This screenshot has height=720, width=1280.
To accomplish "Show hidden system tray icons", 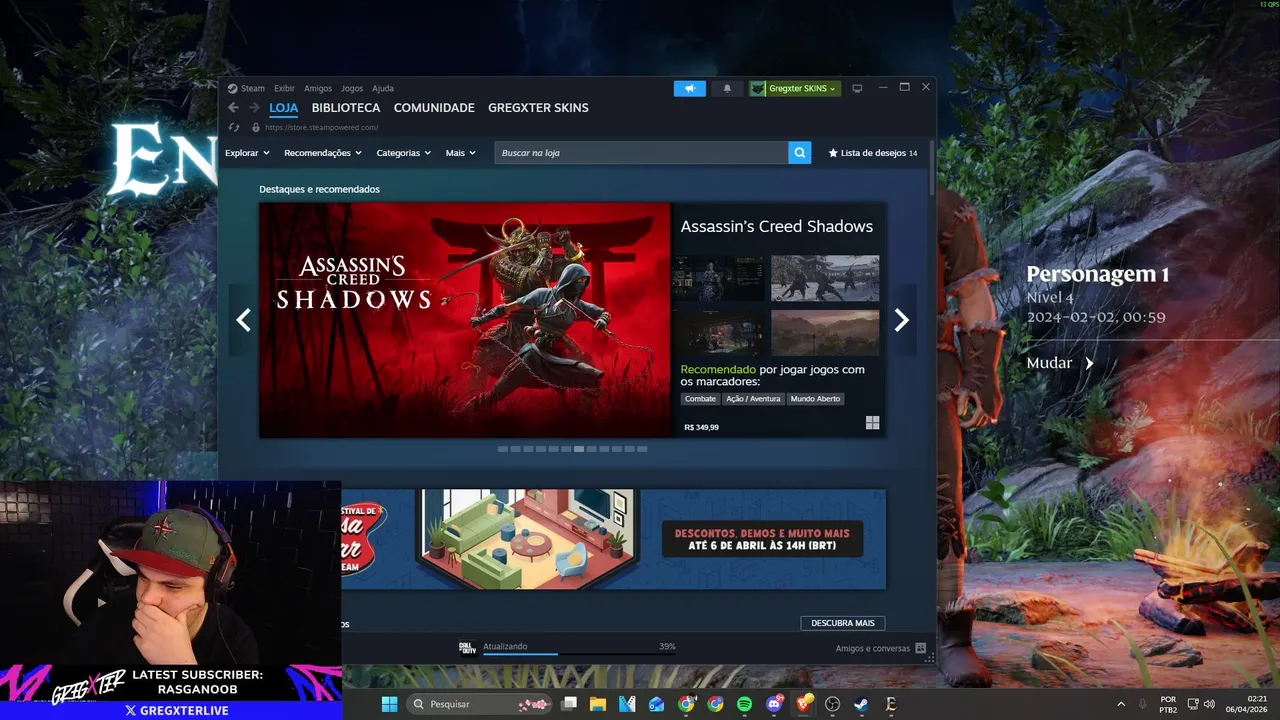I will tap(1121, 704).
